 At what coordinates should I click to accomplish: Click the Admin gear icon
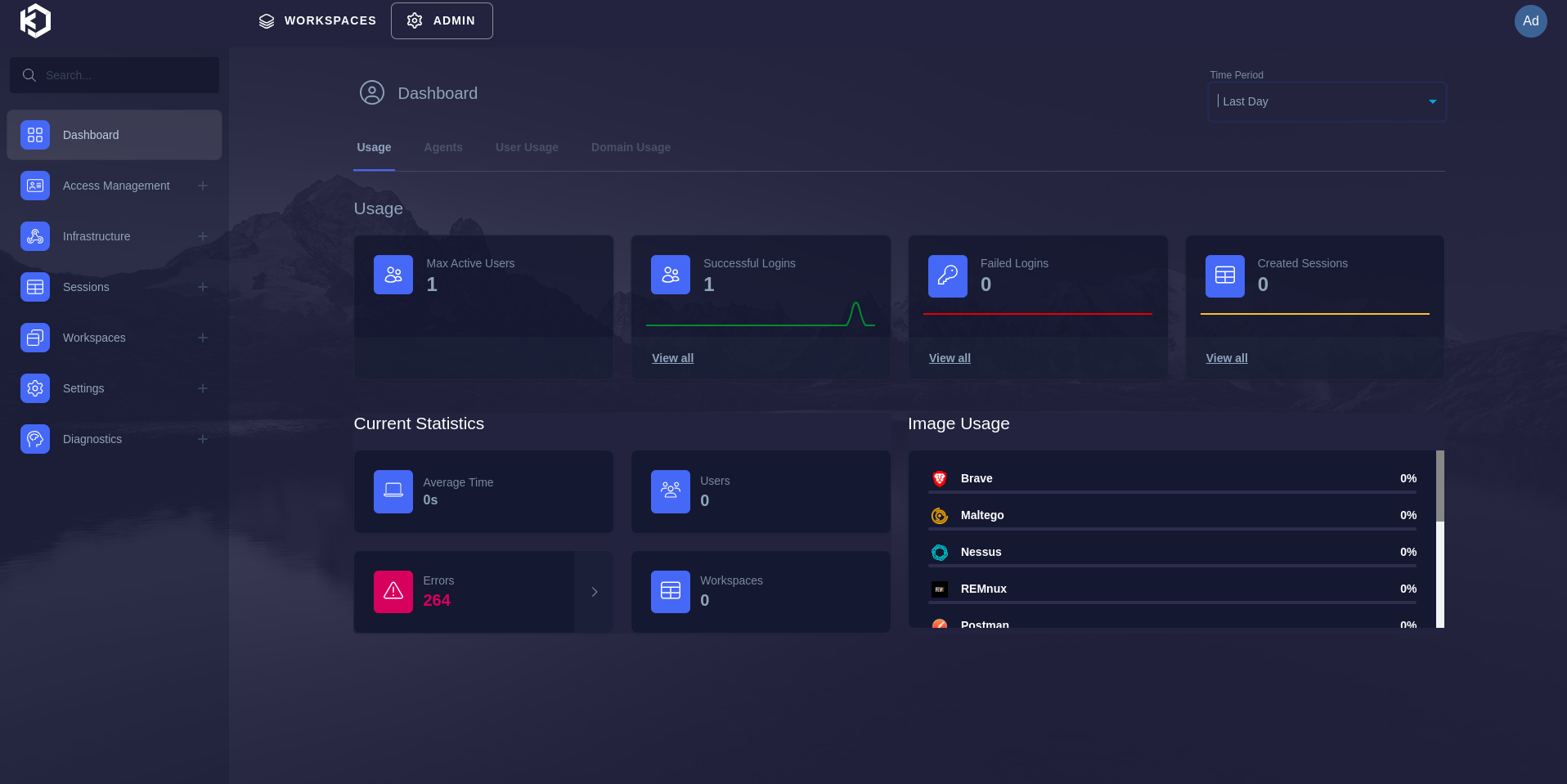coord(415,20)
